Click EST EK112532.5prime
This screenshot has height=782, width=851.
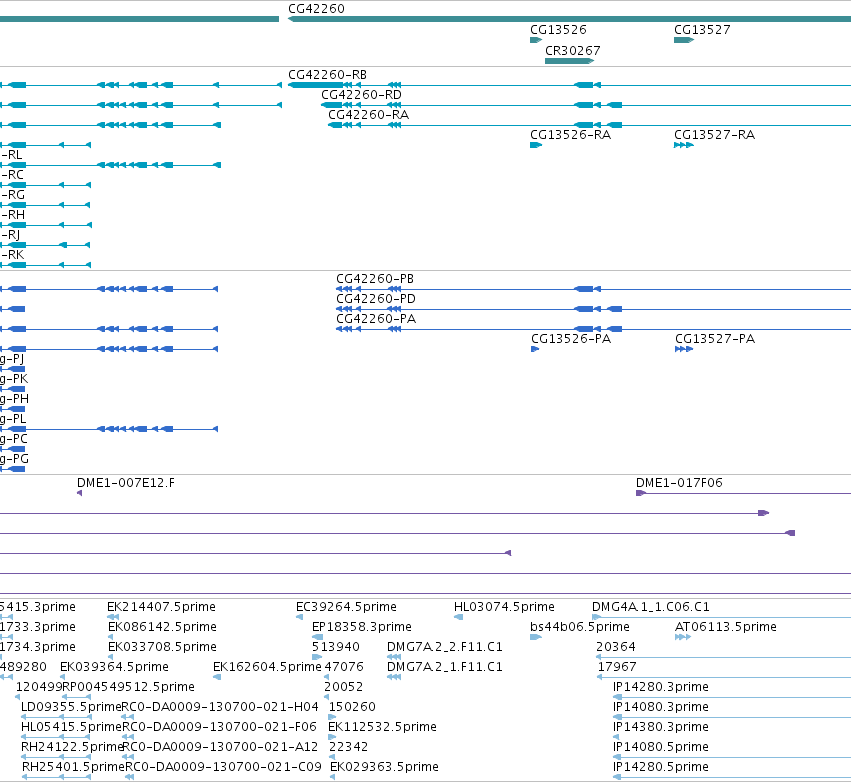(x=382, y=727)
